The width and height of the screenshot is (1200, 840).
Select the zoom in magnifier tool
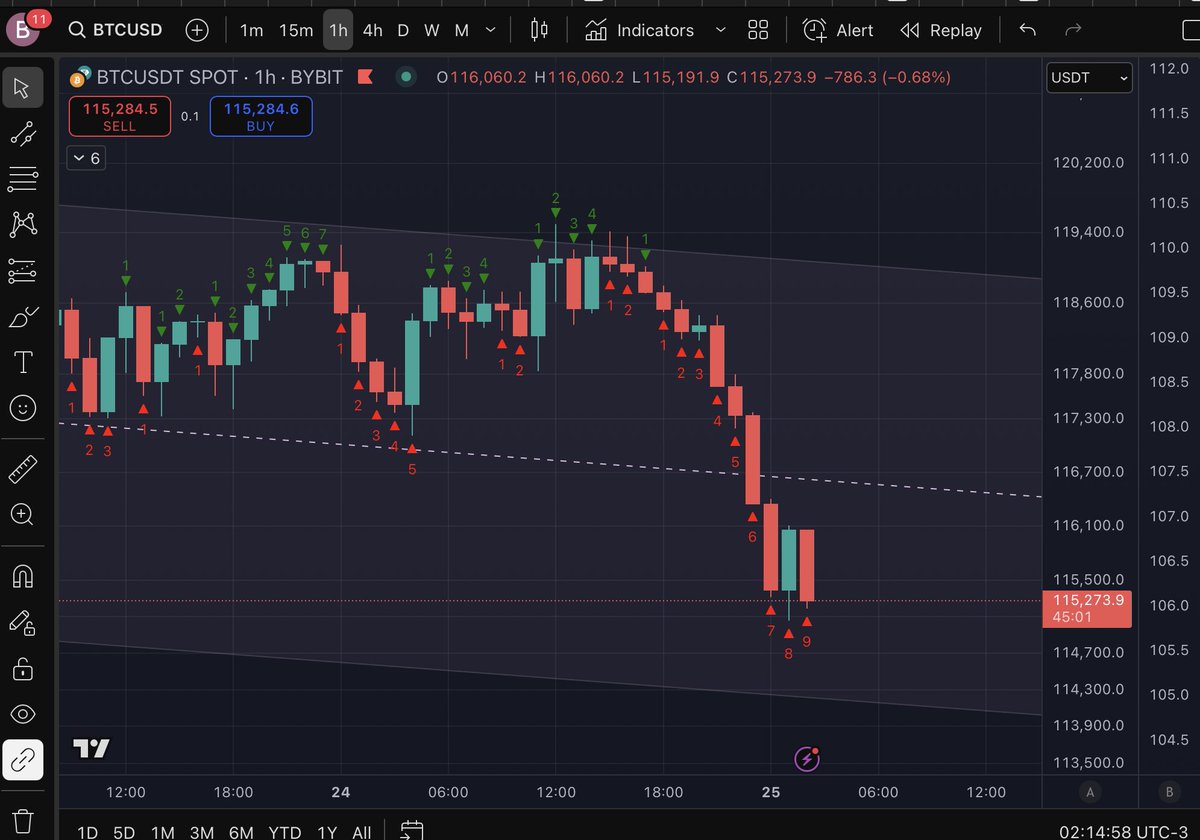coord(22,514)
